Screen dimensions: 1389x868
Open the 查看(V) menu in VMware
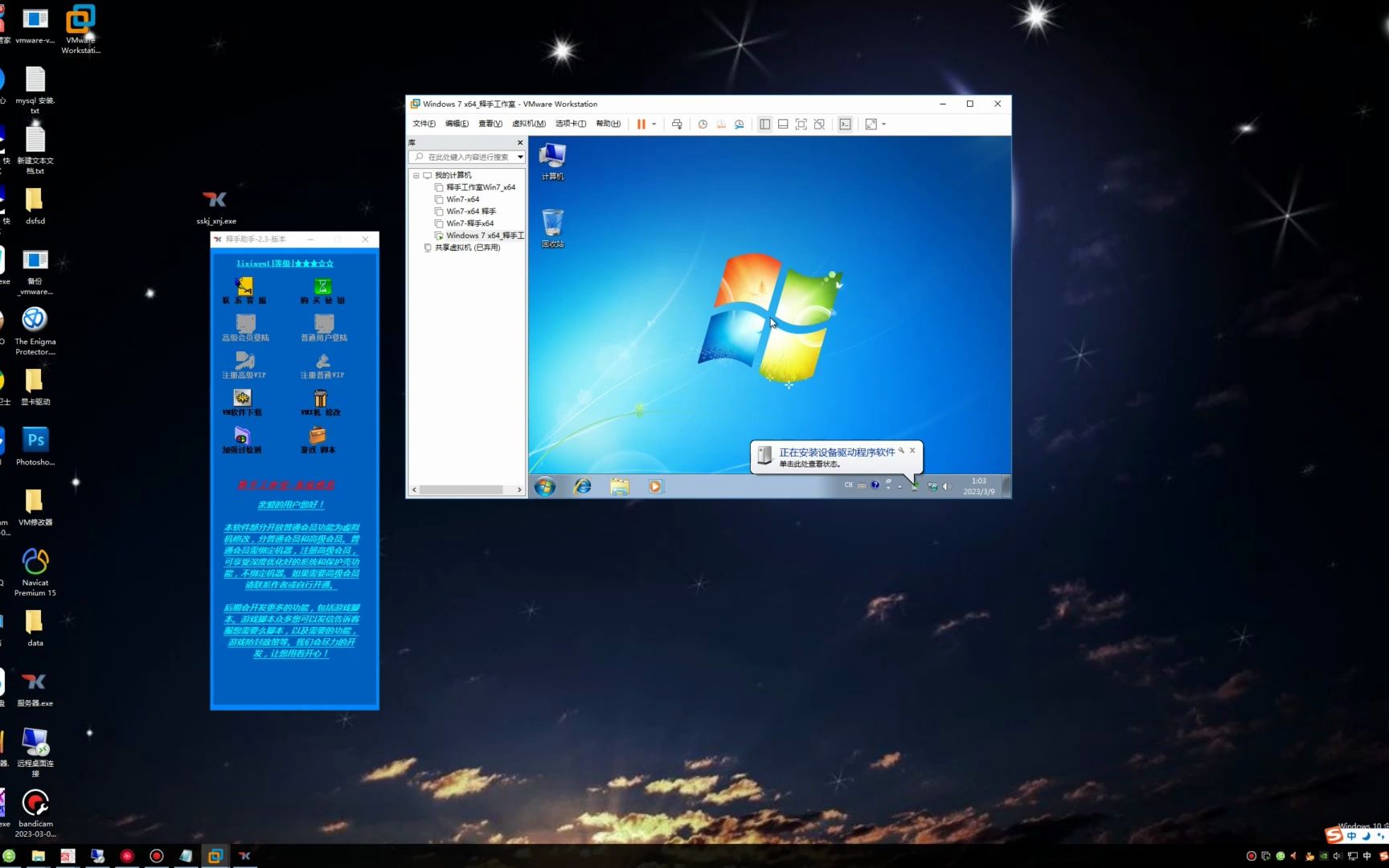coord(490,124)
